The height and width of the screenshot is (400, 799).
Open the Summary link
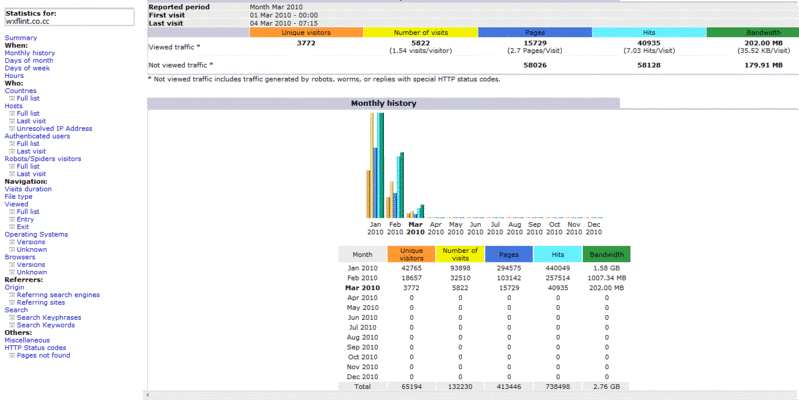(x=21, y=38)
